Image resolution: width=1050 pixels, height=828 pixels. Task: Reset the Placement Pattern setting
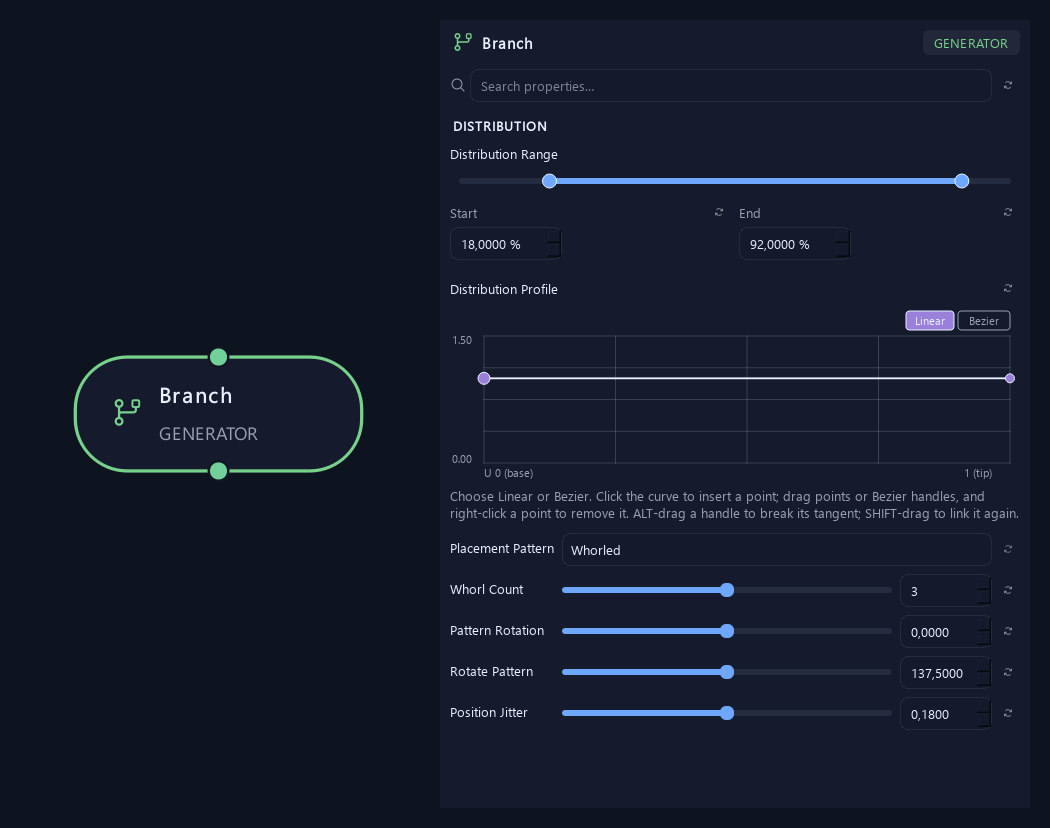tap(1008, 549)
